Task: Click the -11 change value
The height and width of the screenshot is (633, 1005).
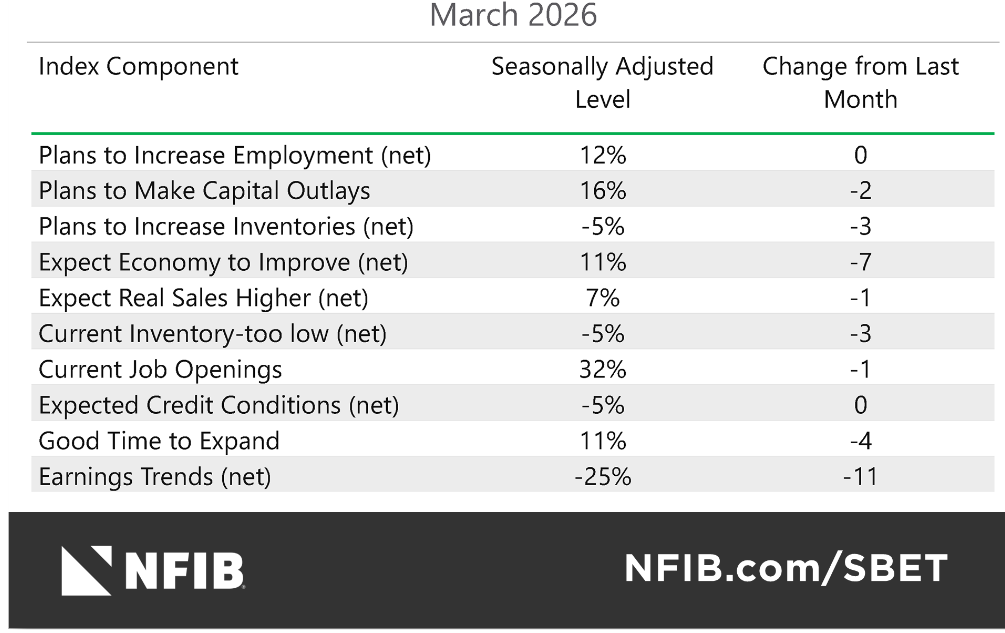Action: tap(860, 477)
